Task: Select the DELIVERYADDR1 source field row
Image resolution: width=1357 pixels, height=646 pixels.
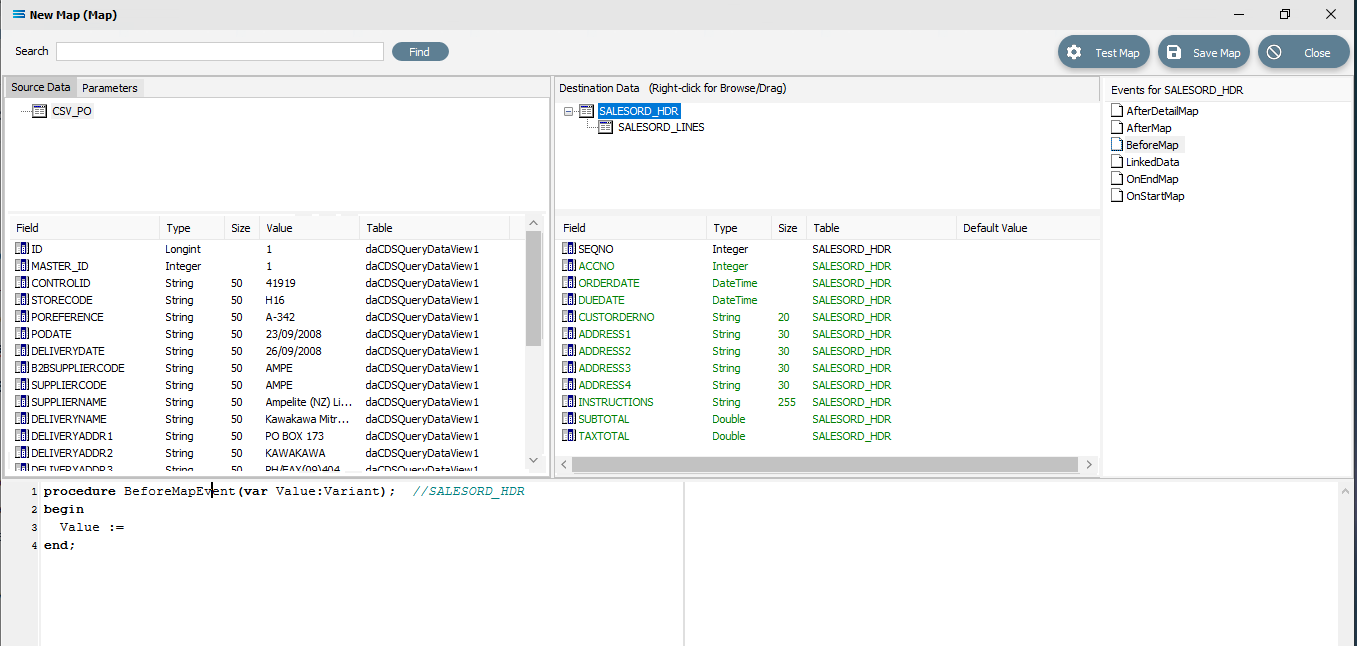Action: click(x=267, y=436)
